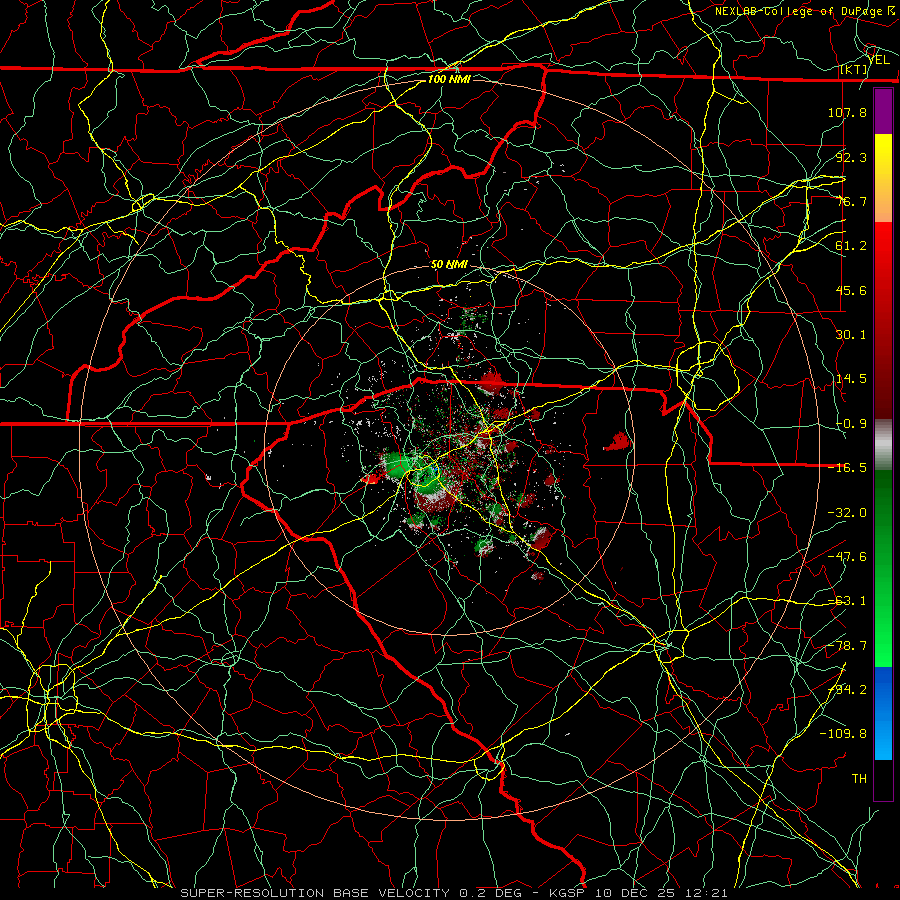The height and width of the screenshot is (900, 900).
Task: Click the -47.6 scale value
Action: point(847,557)
